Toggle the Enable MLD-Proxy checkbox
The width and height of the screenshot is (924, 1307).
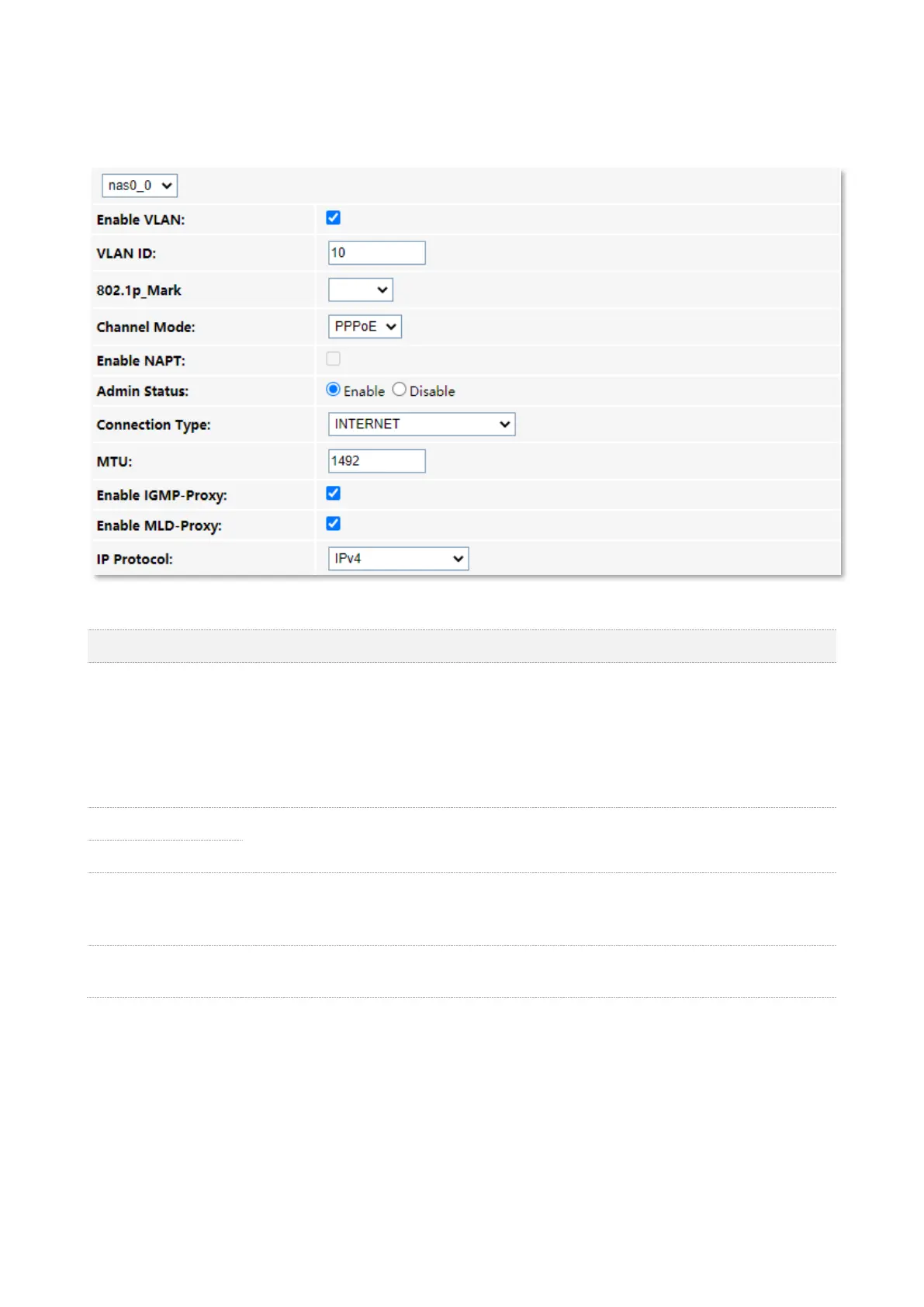[x=334, y=524]
